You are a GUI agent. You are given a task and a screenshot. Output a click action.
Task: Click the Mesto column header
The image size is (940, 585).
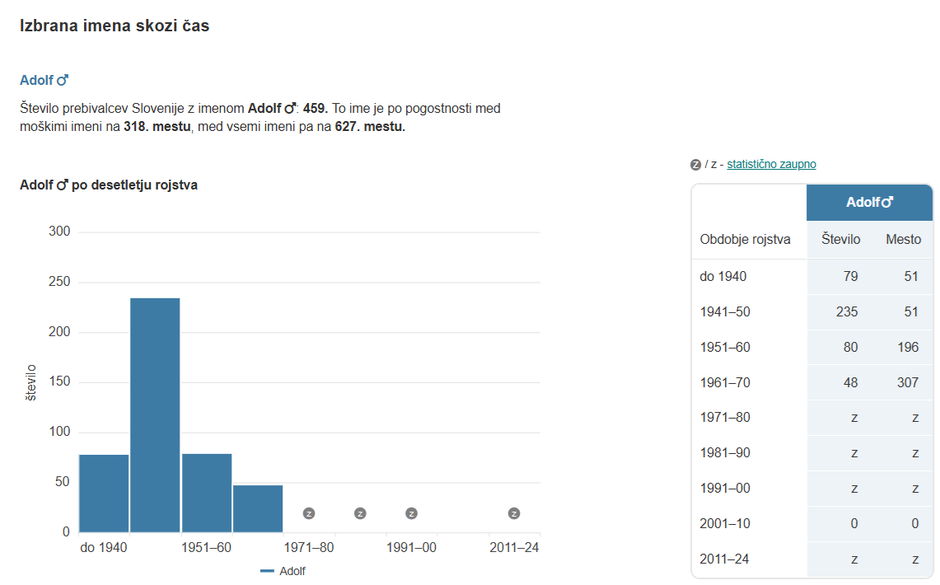point(903,239)
